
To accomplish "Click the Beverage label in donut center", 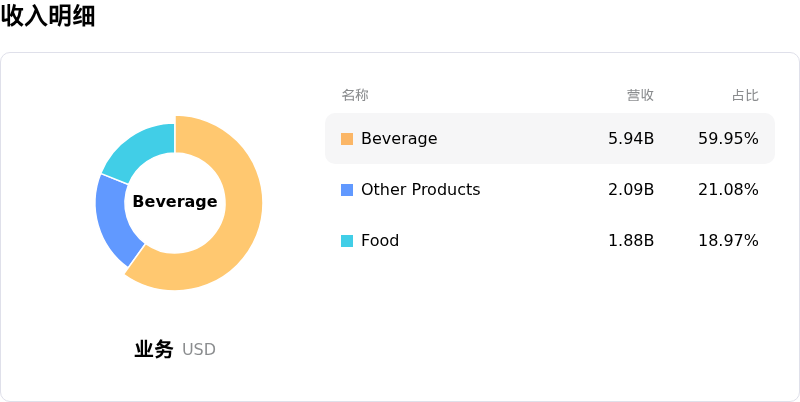I will coord(175,202).
